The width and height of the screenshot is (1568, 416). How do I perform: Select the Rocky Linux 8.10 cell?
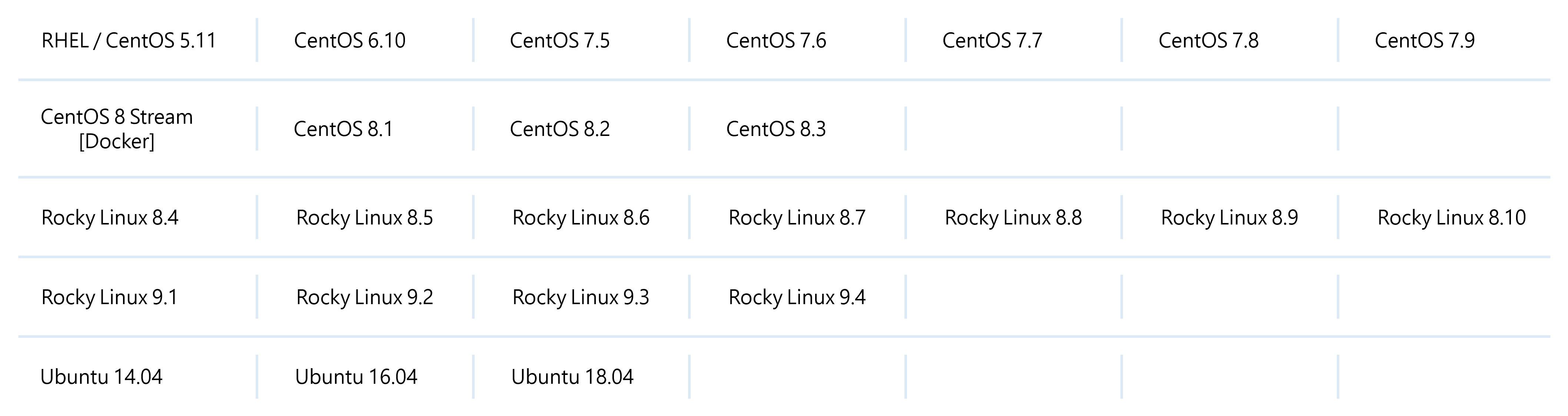click(1451, 218)
